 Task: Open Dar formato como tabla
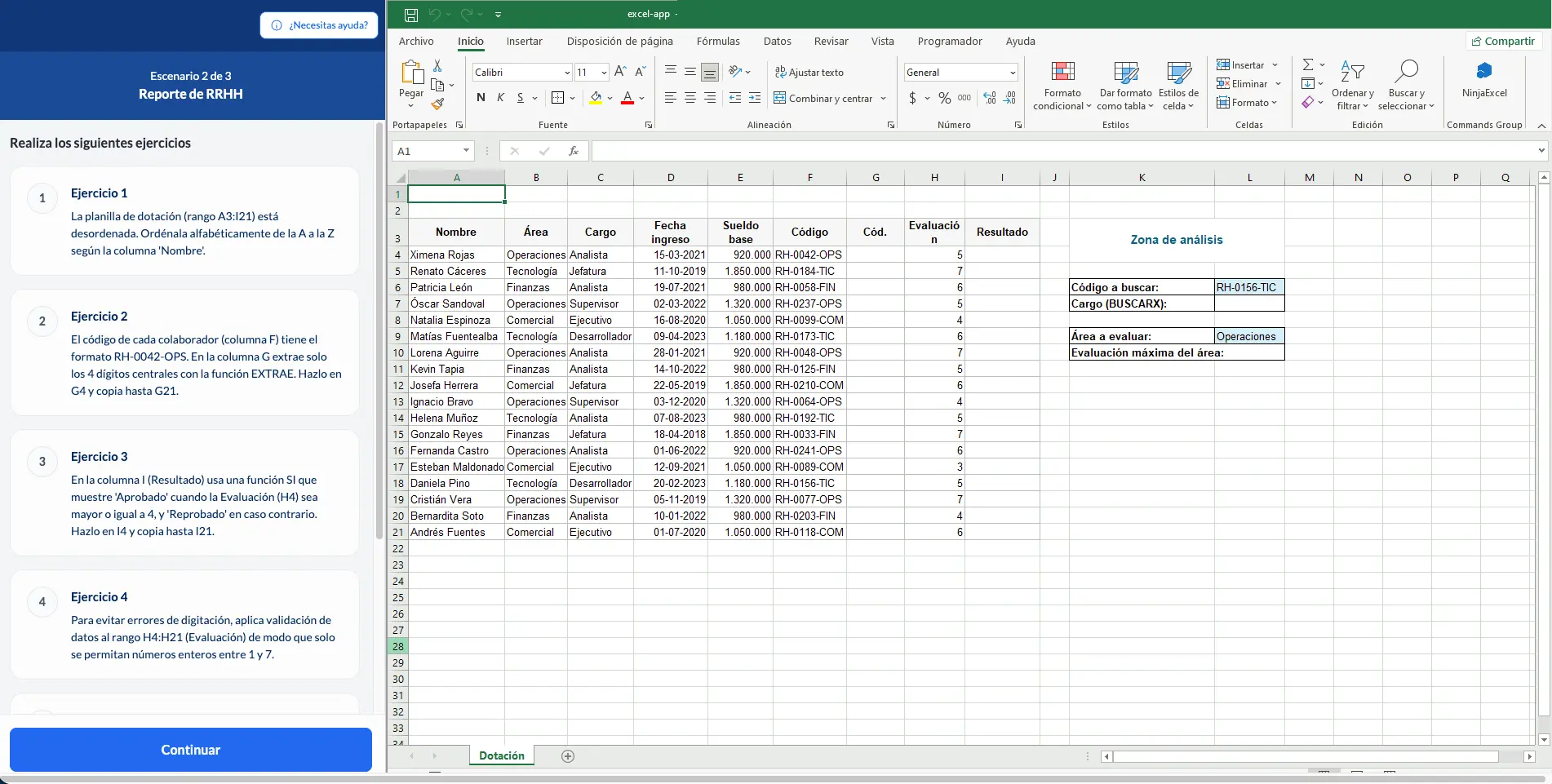1125,85
